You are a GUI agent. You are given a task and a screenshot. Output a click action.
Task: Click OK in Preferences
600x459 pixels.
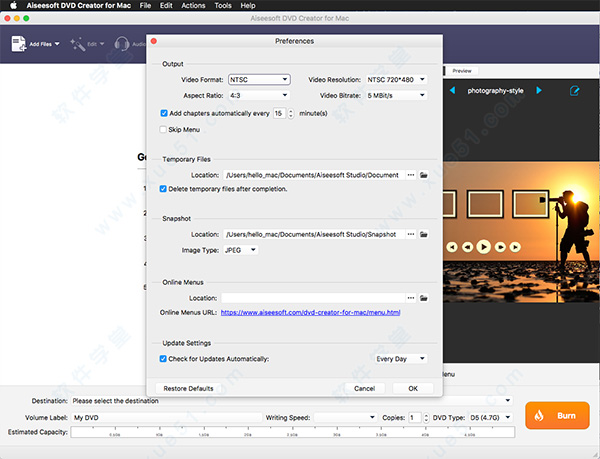413,388
